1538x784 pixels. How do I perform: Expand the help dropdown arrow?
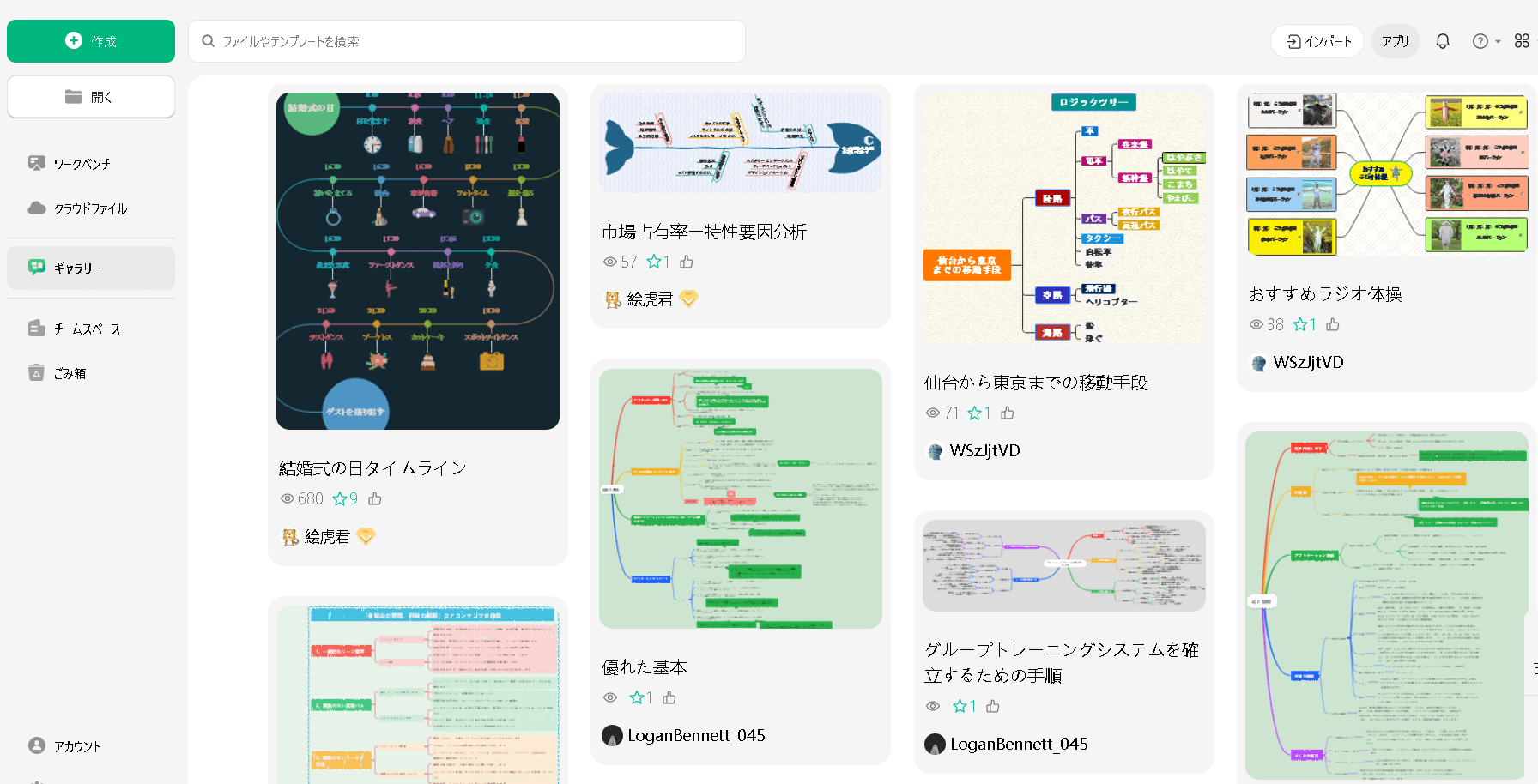point(1499,41)
